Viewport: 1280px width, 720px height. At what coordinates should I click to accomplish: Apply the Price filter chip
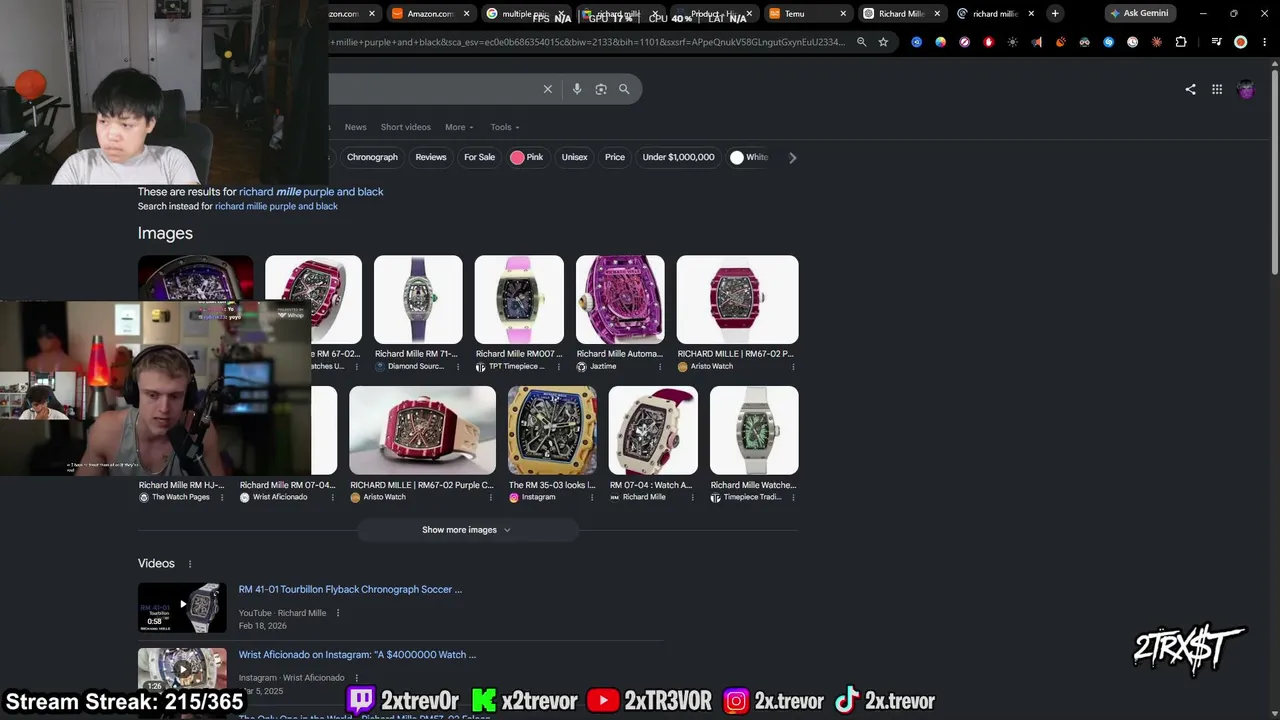pos(615,157)
